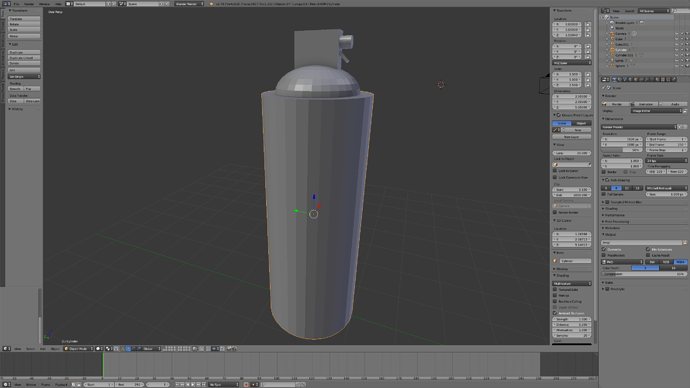Open the Render menu in top bar
This screenshot has height=388, width=690.
click(29, 4)
